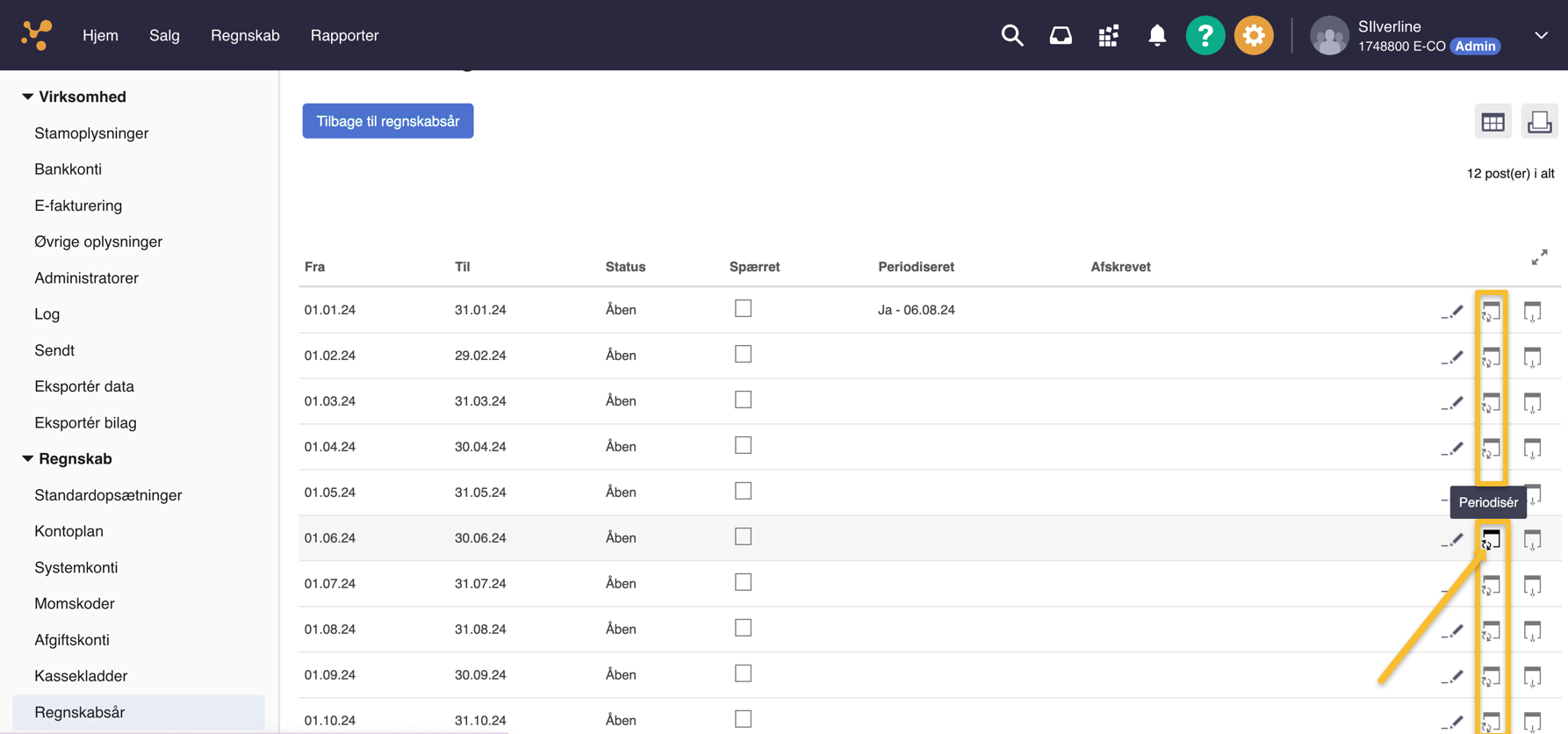This screenshot has height=734, width=1568.
Task: Toggle the Spærret checkbox for 01.04.24
Action: [743, 445]
